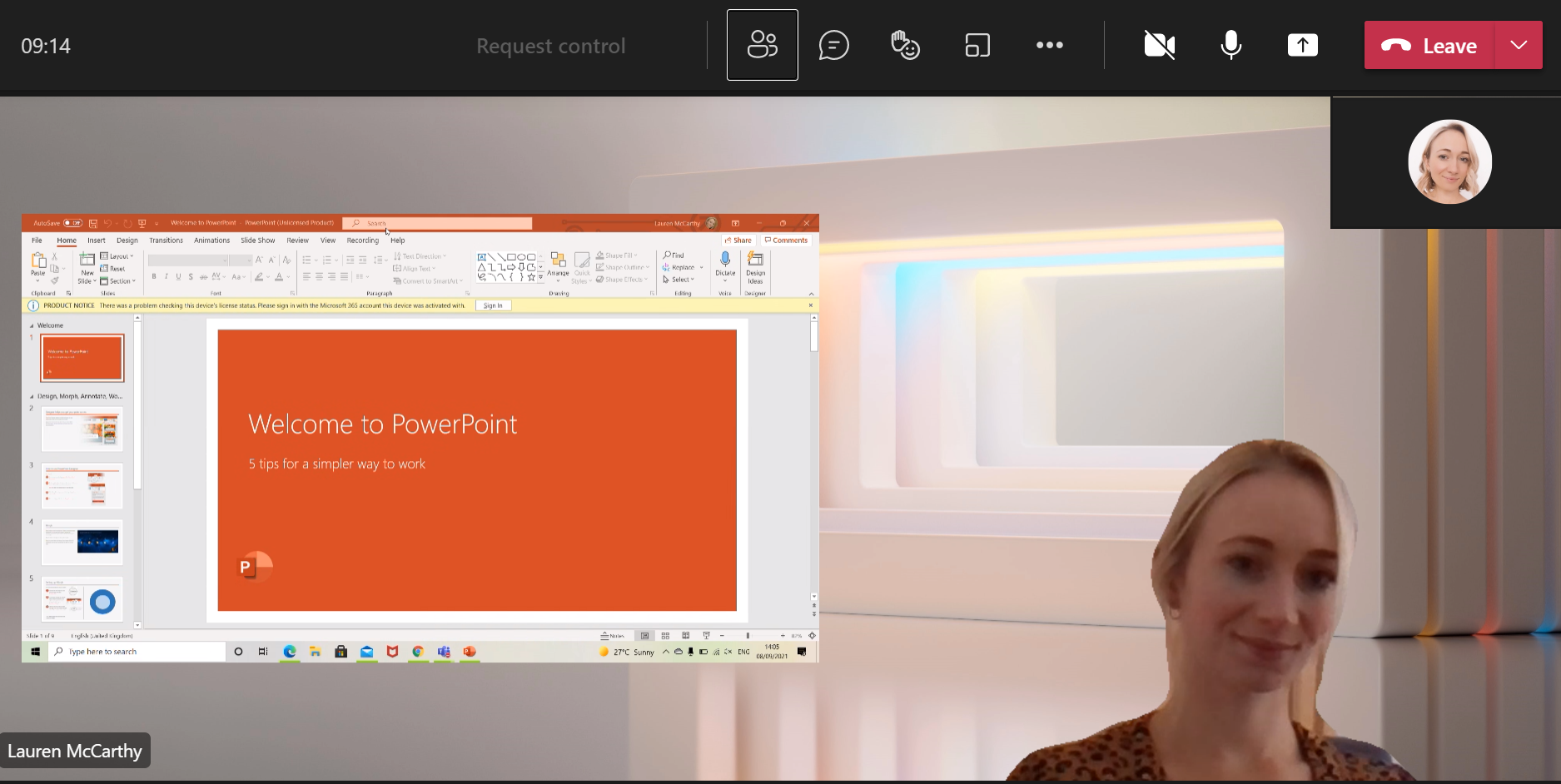Open the meeting chat icon
Viewport: 1561px width, 784px height.
[833, 45]
